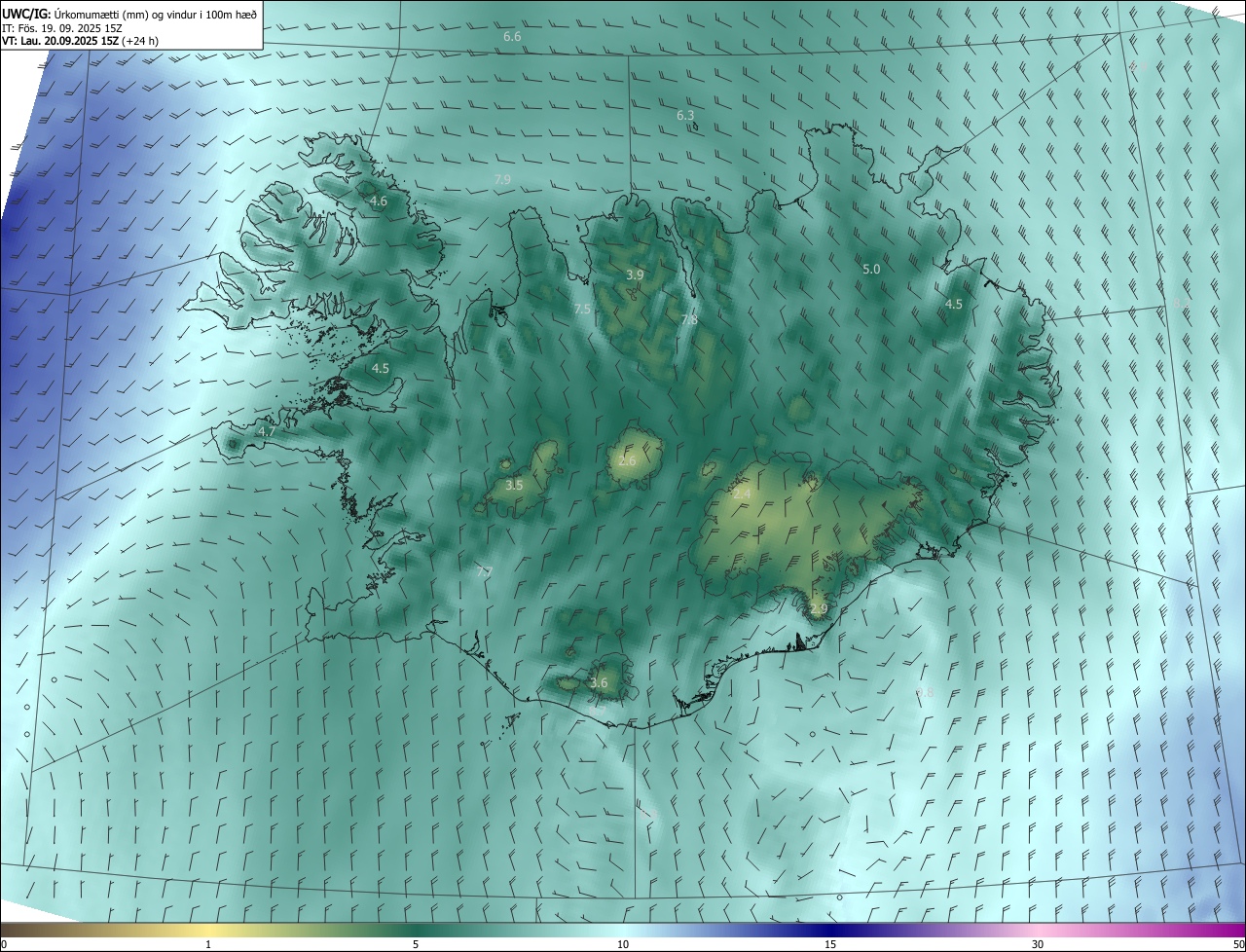Click the 3.5 value label
1246x952 pixels.
514,485
